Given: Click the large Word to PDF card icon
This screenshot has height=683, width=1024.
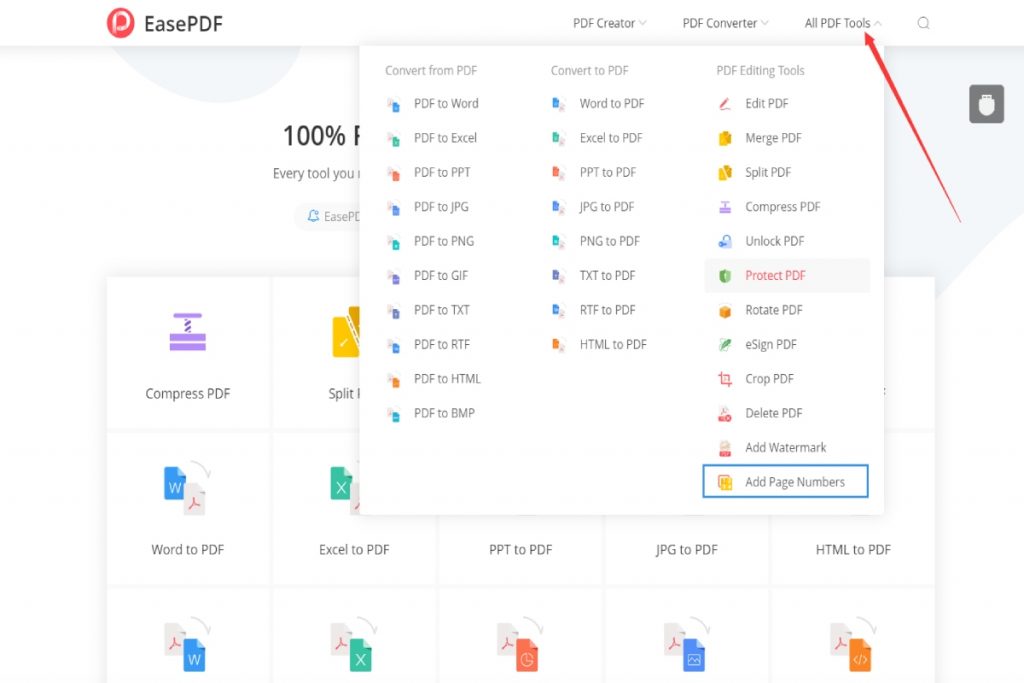Looking at the screenshot, I should point(187,488).
